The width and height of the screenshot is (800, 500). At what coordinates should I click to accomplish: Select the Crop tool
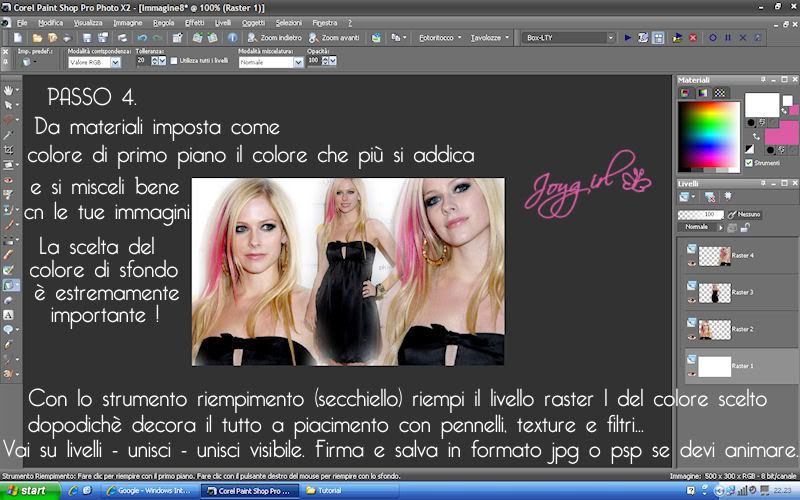[x=8, y=150]
